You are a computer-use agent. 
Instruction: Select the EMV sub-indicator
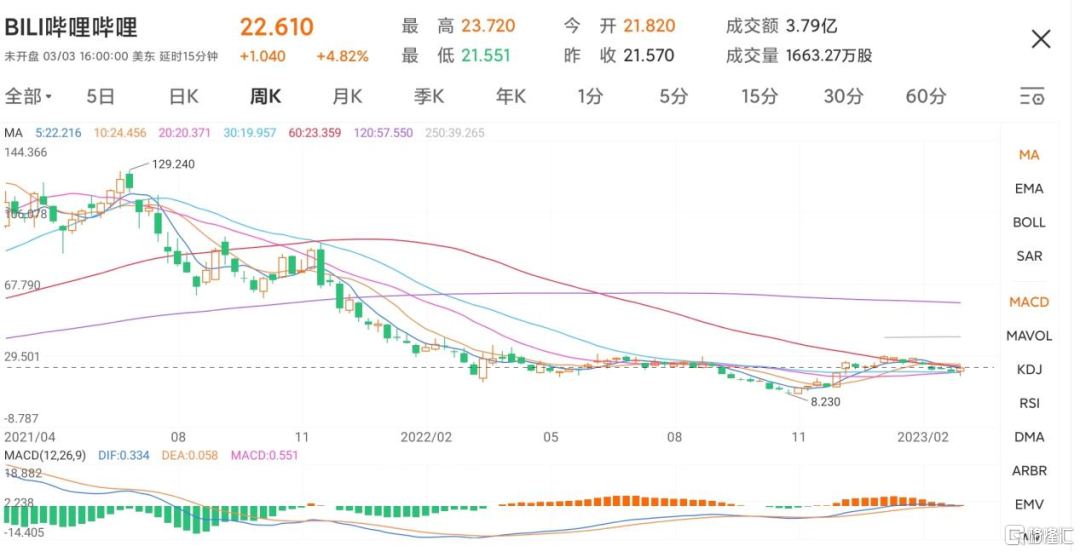click(x=1029, y=504)
